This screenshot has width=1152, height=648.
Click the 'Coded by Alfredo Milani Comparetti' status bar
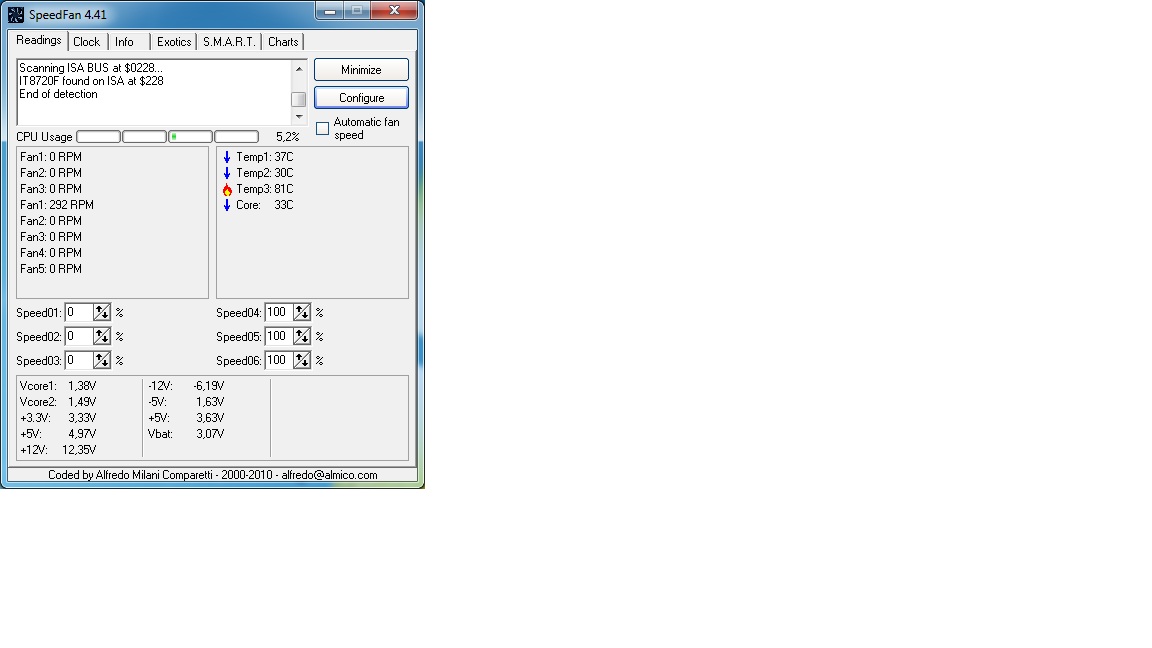[212, 475]
